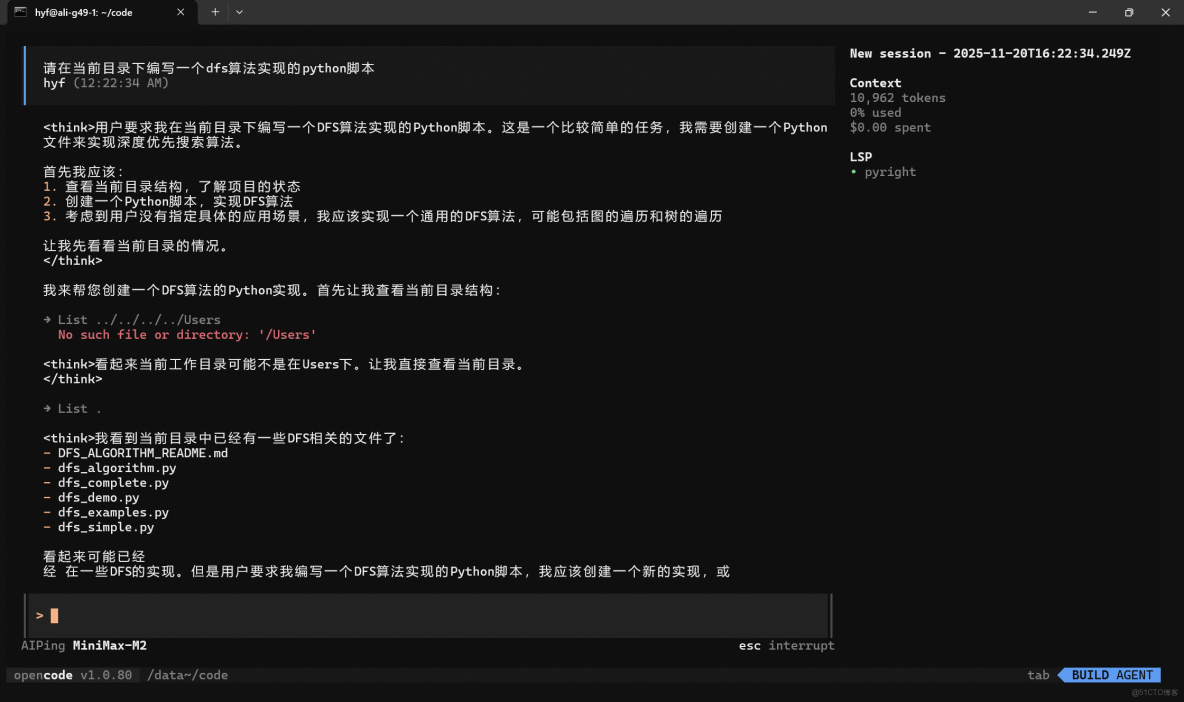Click the dfs_algorithm.py filename in the output

coord(116,467)
